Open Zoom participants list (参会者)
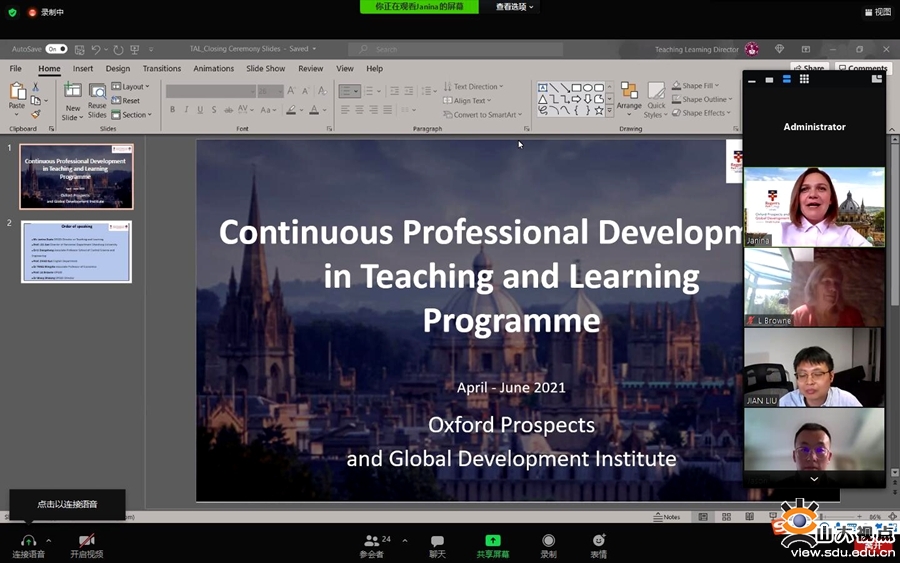 point(373,546)
